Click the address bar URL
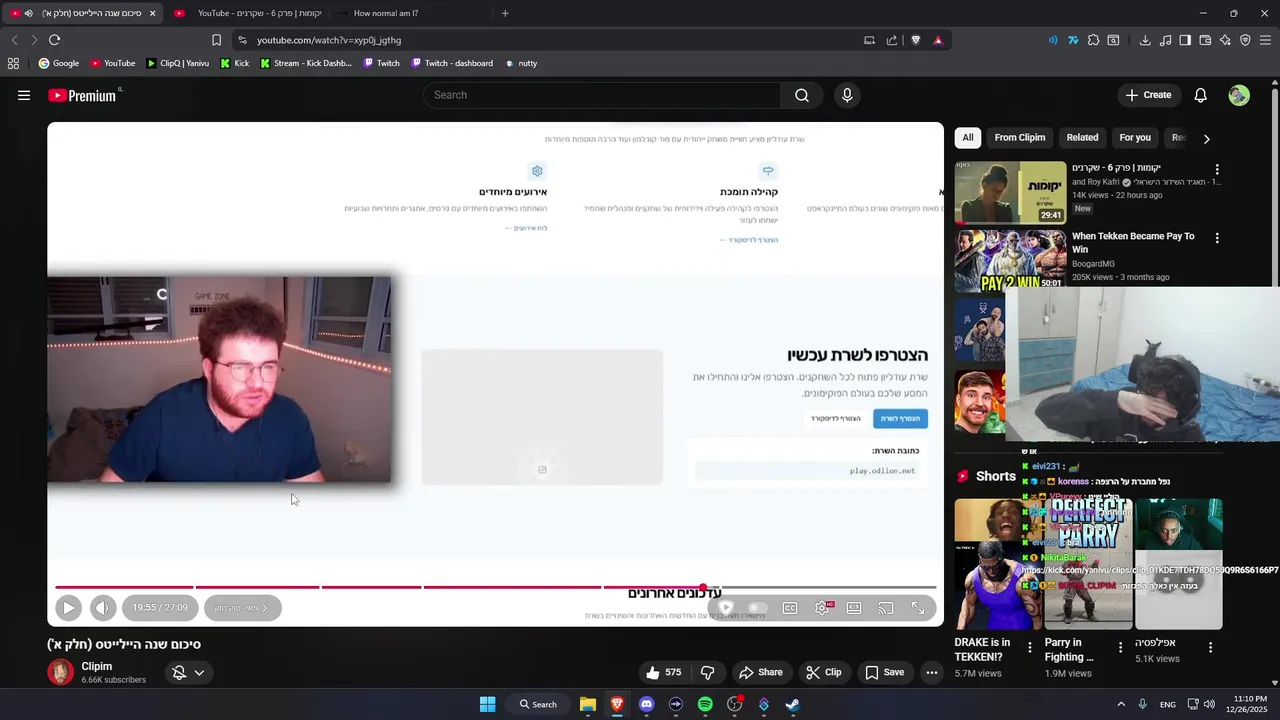 (x=329, y=40)
